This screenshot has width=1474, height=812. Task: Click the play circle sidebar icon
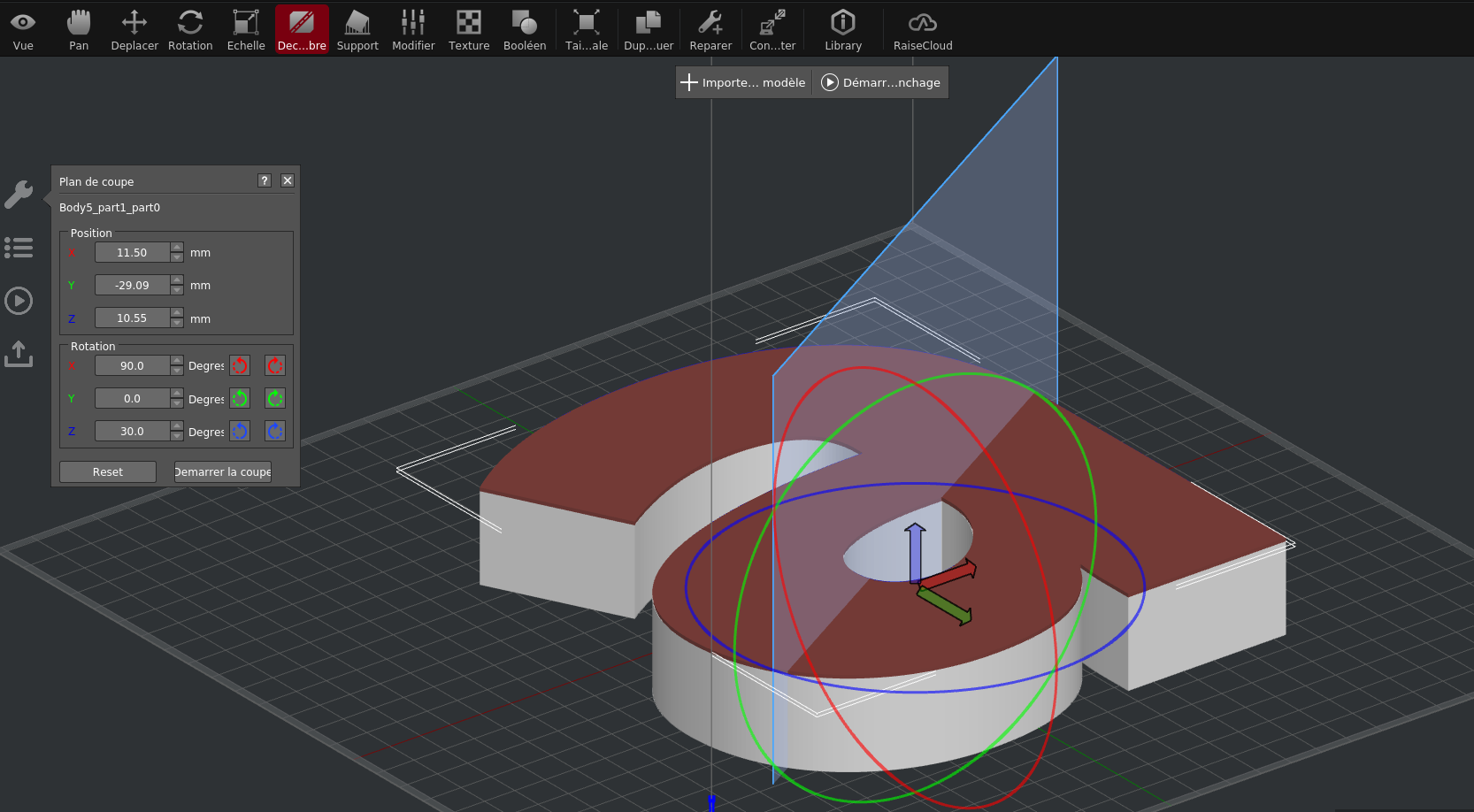(x=19, y=301)
